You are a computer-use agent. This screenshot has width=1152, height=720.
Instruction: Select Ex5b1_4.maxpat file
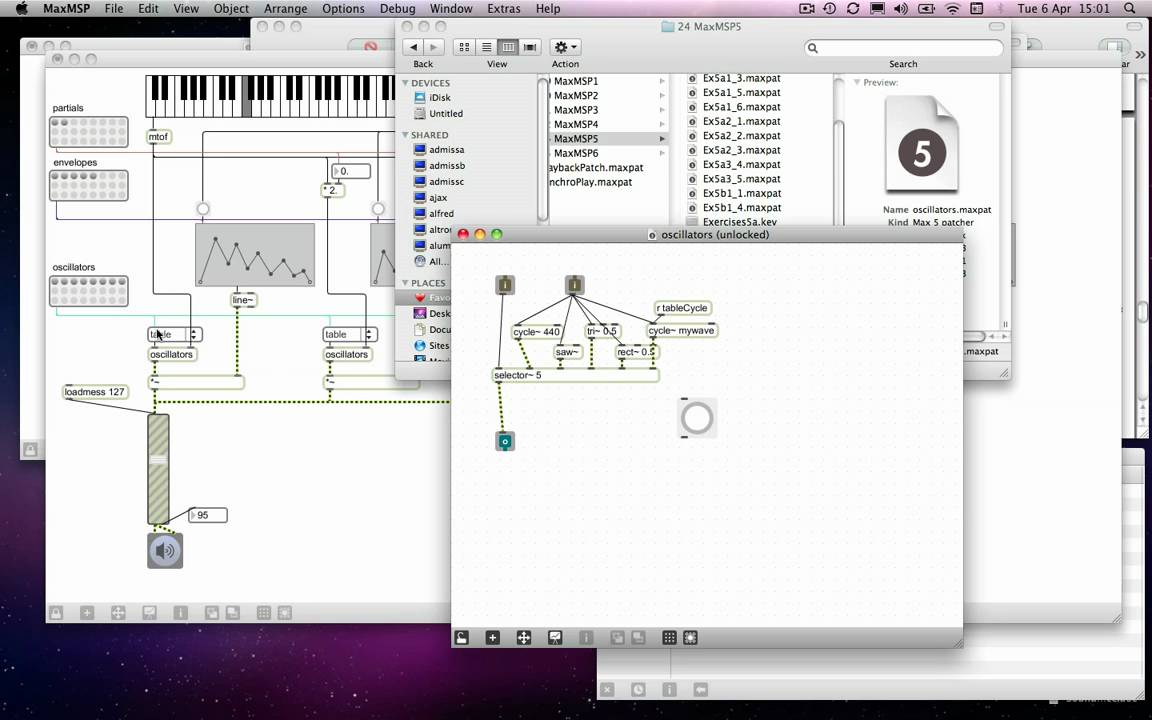[x=741, y=208]
